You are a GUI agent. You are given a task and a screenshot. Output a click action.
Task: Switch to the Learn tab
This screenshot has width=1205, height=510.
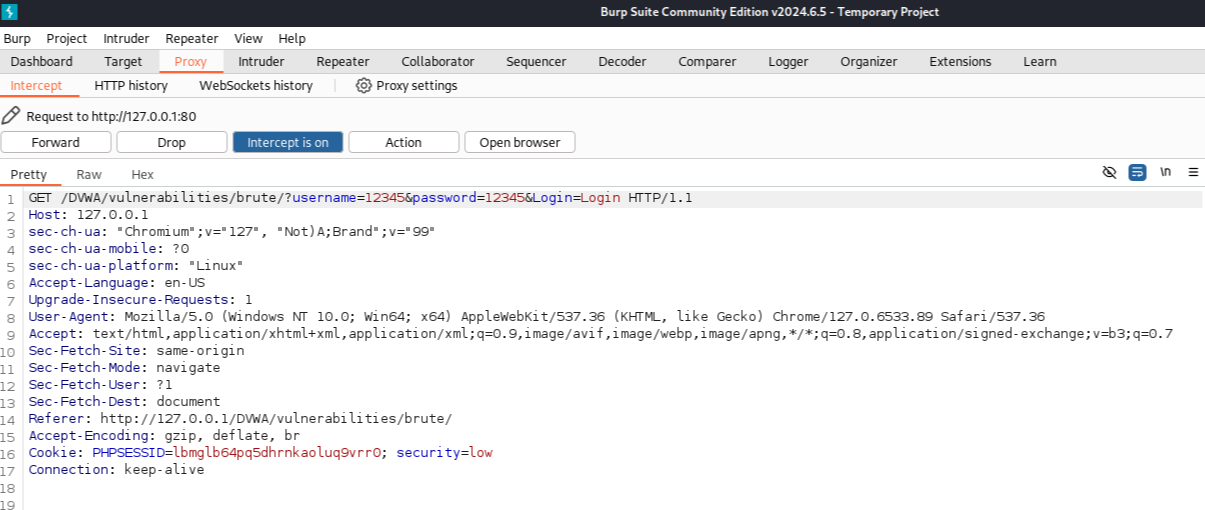(x=1040, y=61)
